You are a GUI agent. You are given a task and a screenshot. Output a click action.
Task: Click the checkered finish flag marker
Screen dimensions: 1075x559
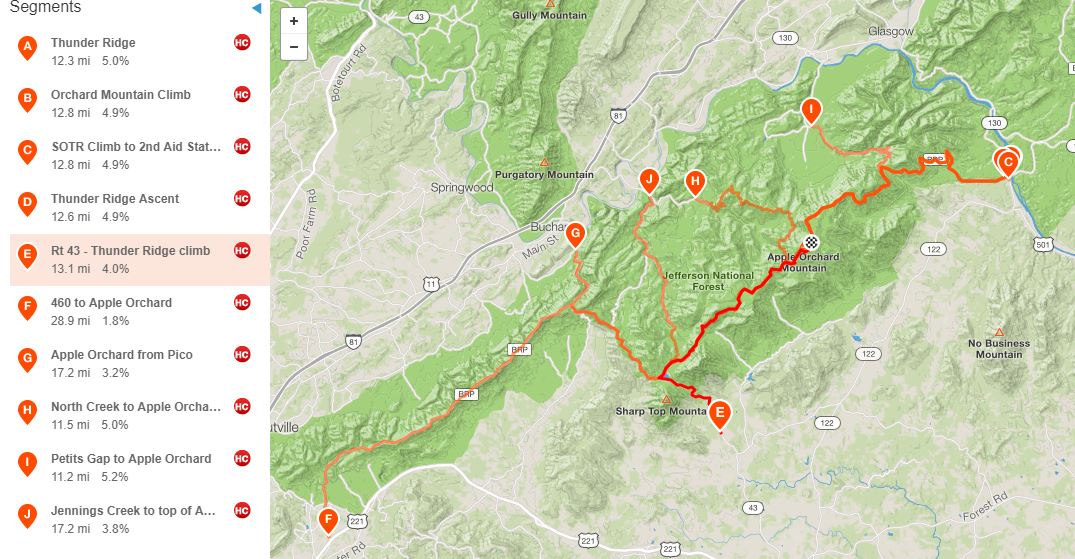pos(812,241)
